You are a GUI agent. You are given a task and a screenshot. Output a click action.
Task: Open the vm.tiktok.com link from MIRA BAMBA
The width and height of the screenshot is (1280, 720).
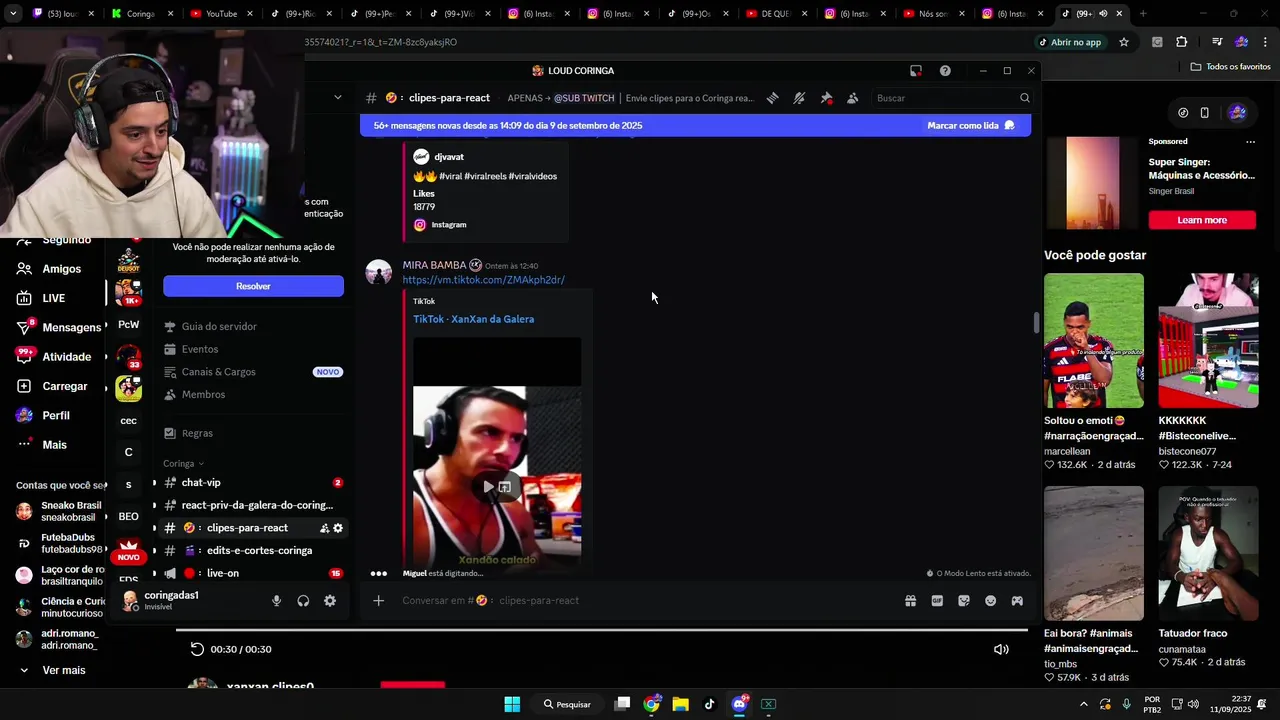(x=483, y=280)
